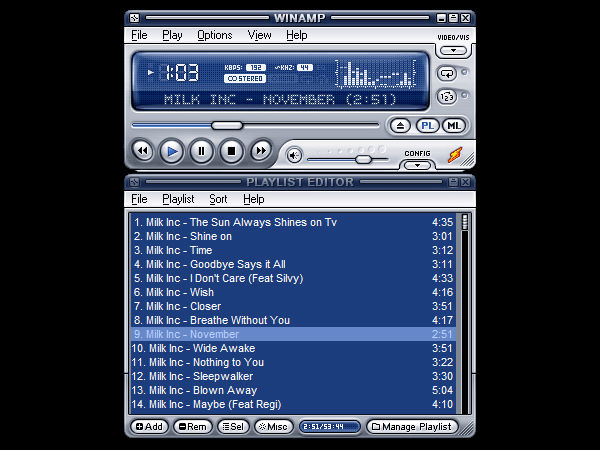Toggle Playlist Editor windowshade button

click(x=453, y=182)
